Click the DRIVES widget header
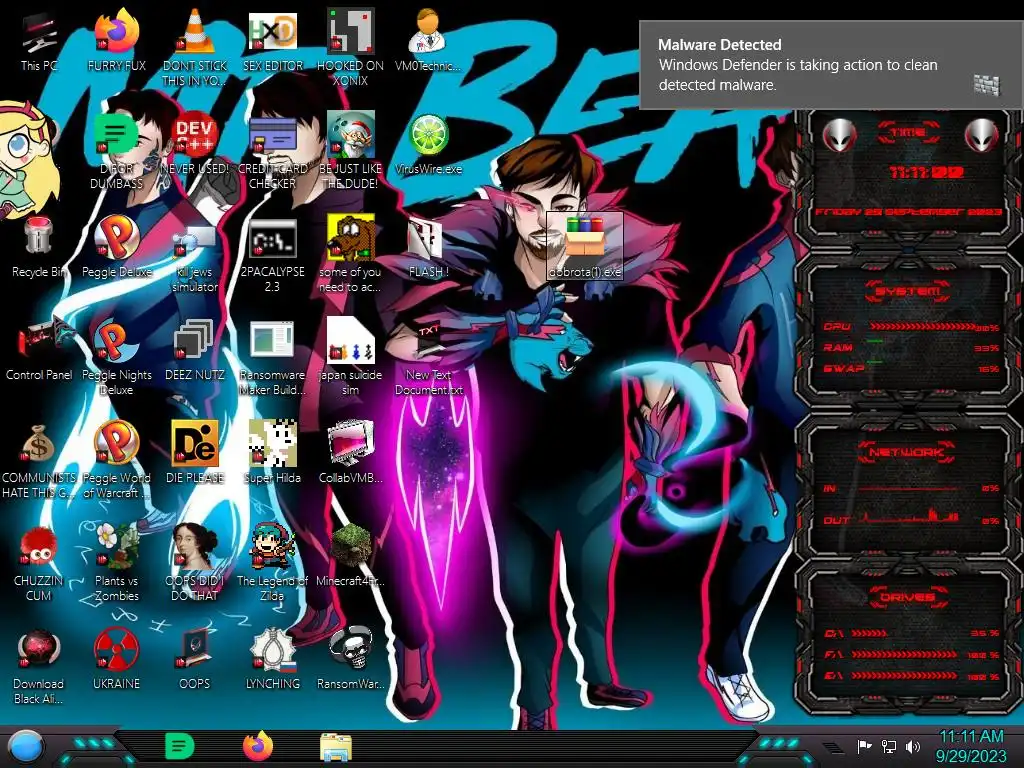This screenshot has width=1024, height=768. click(908, 597)
